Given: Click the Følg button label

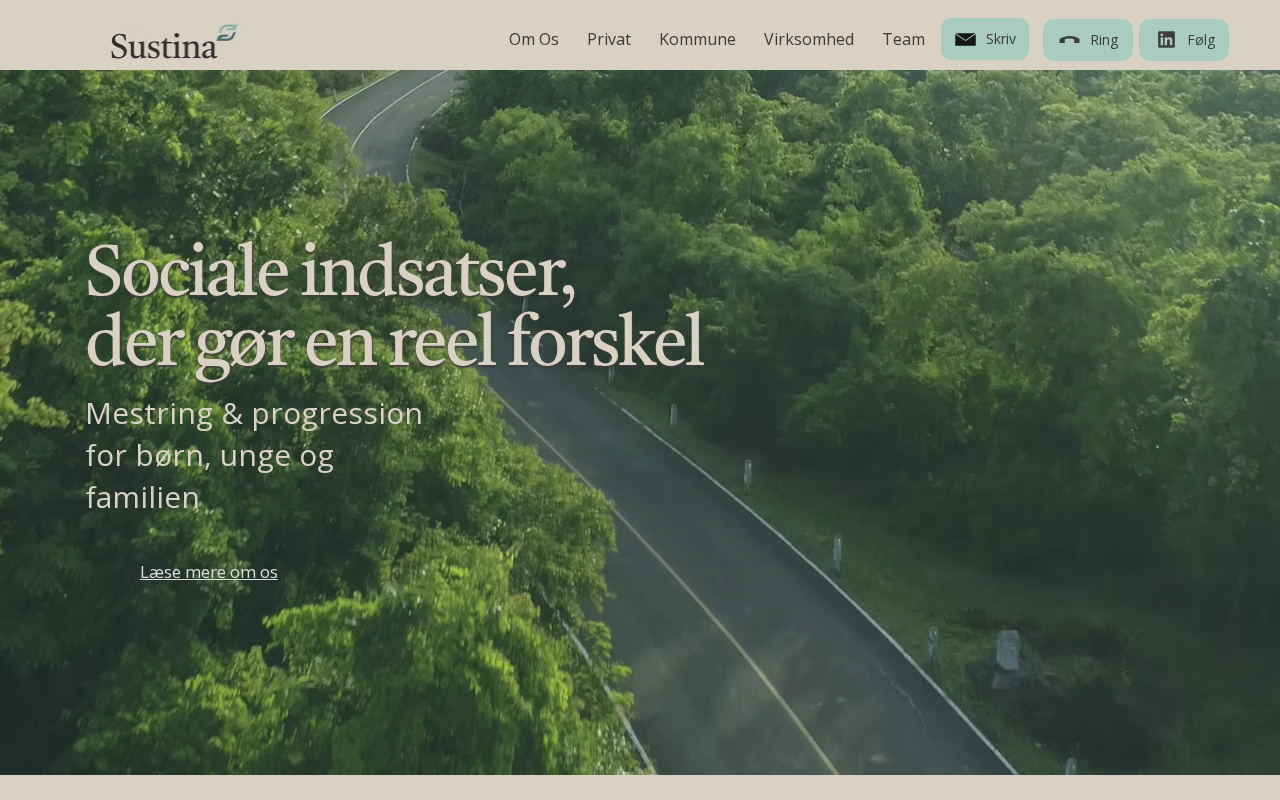Looking at the screenshot, I should (1201, 40).
